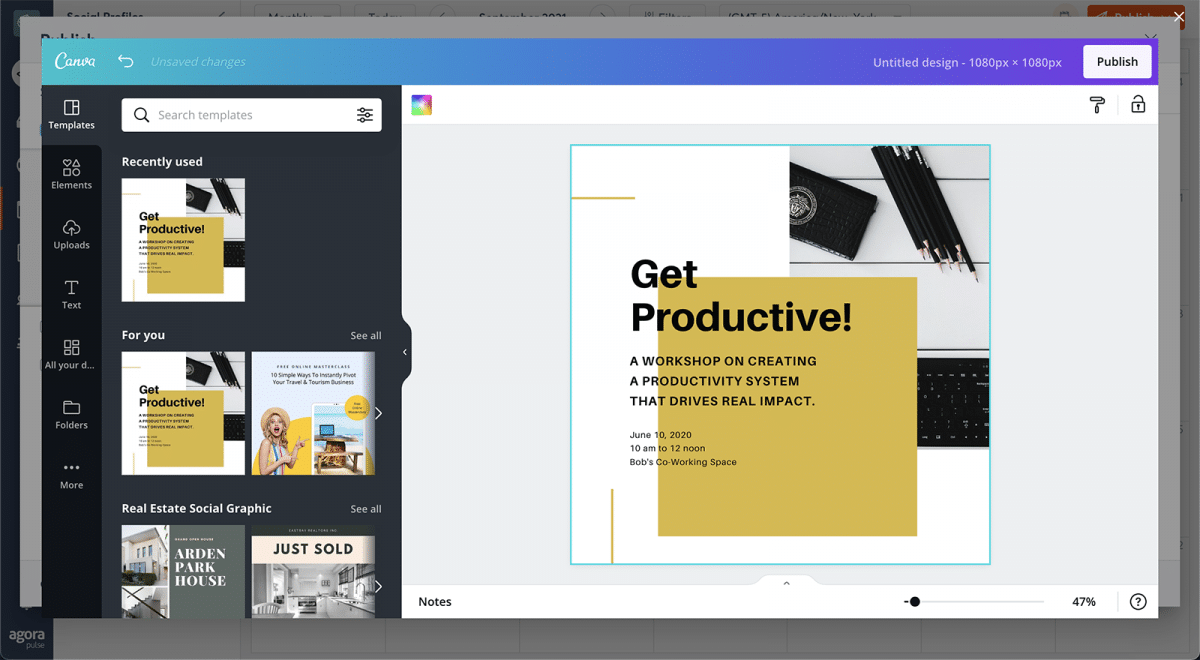The height and width of the screenshot is (660, 1200).
Task: Click the Publish button
Action: tap(1117, 62)
